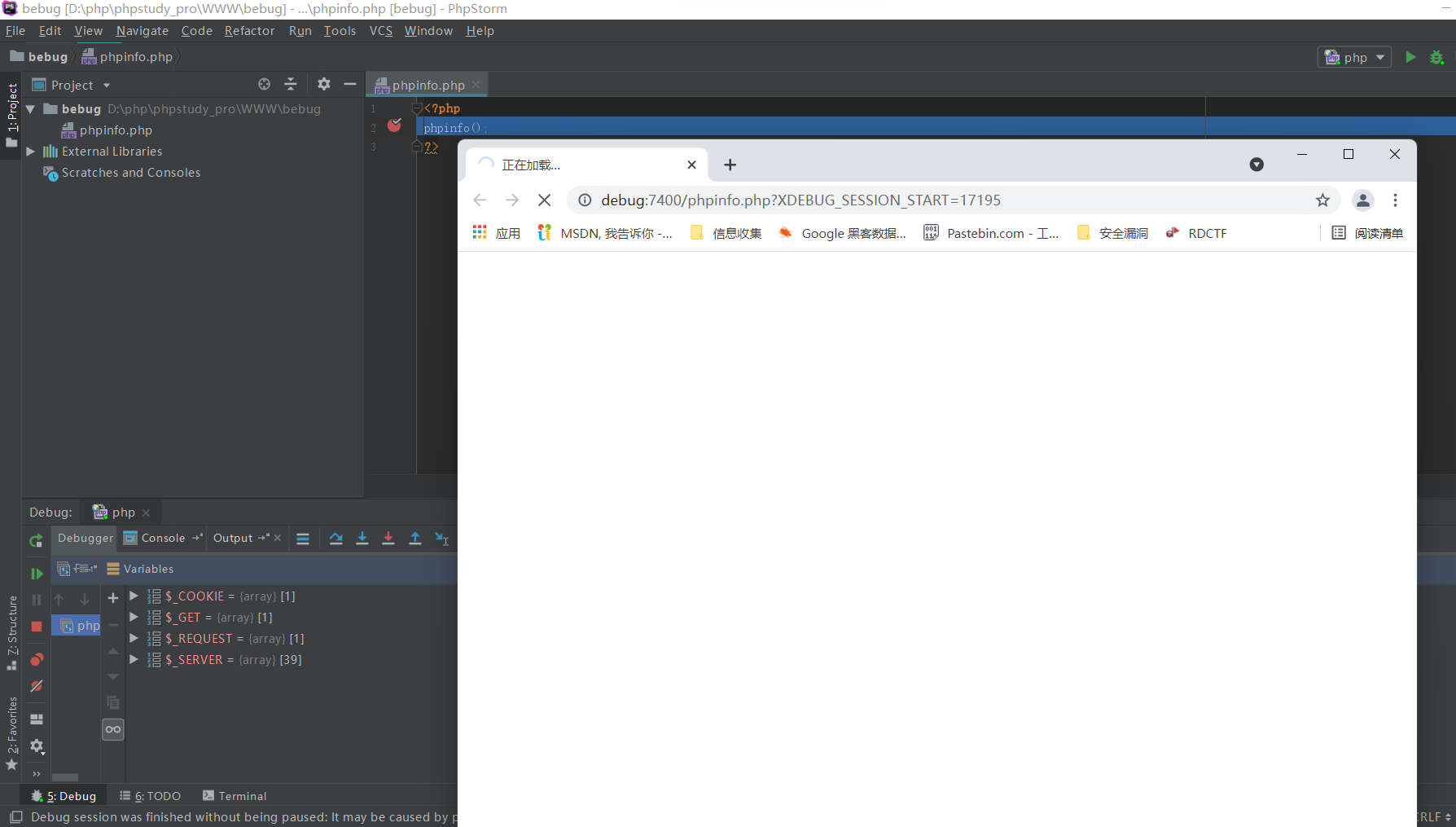The width and height of the screenshot is (1456, 827).
Task: Open Project panel settings gear
Action: (324, 84)
